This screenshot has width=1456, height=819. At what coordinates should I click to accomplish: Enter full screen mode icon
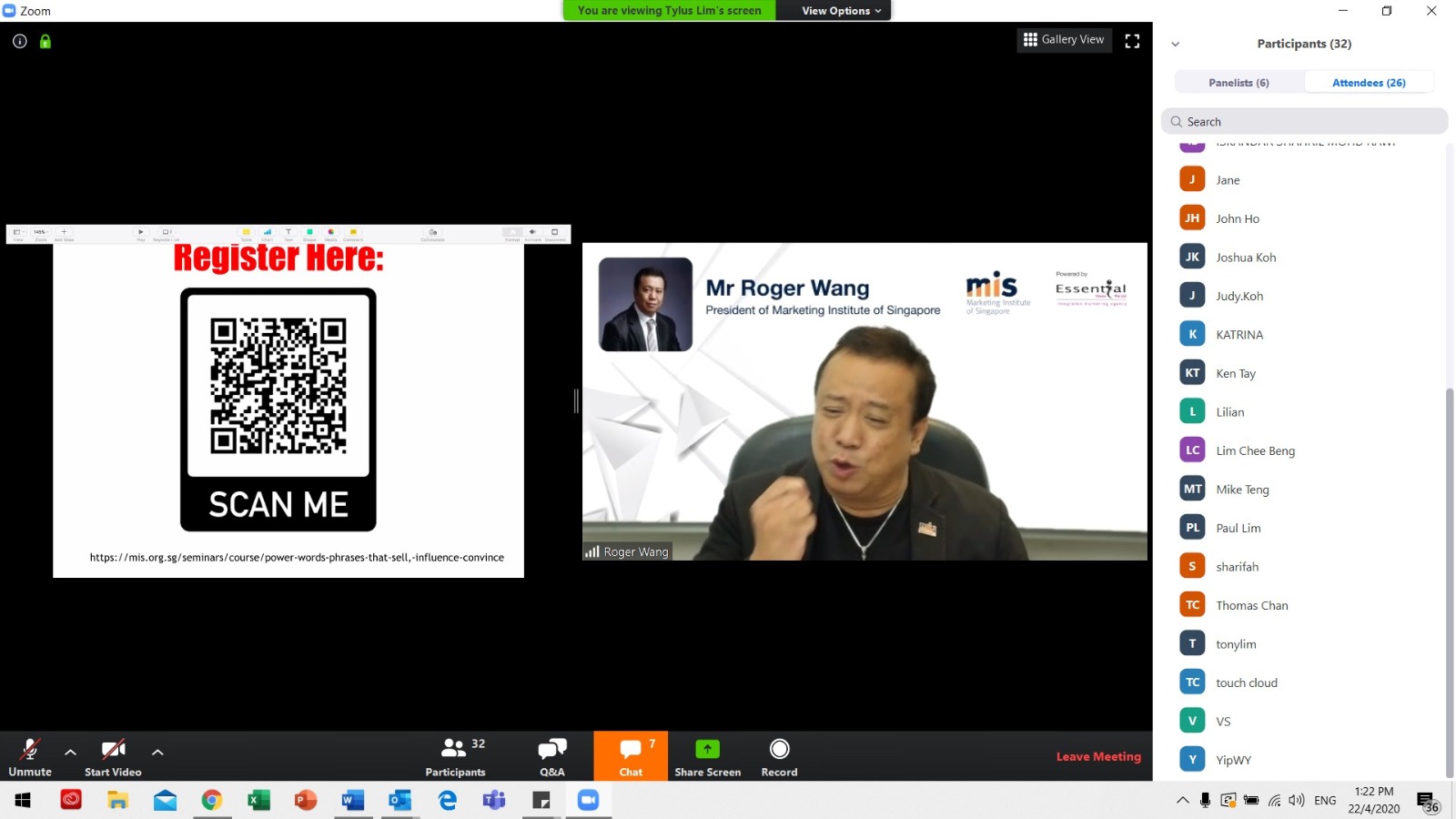click(1132, 41)
